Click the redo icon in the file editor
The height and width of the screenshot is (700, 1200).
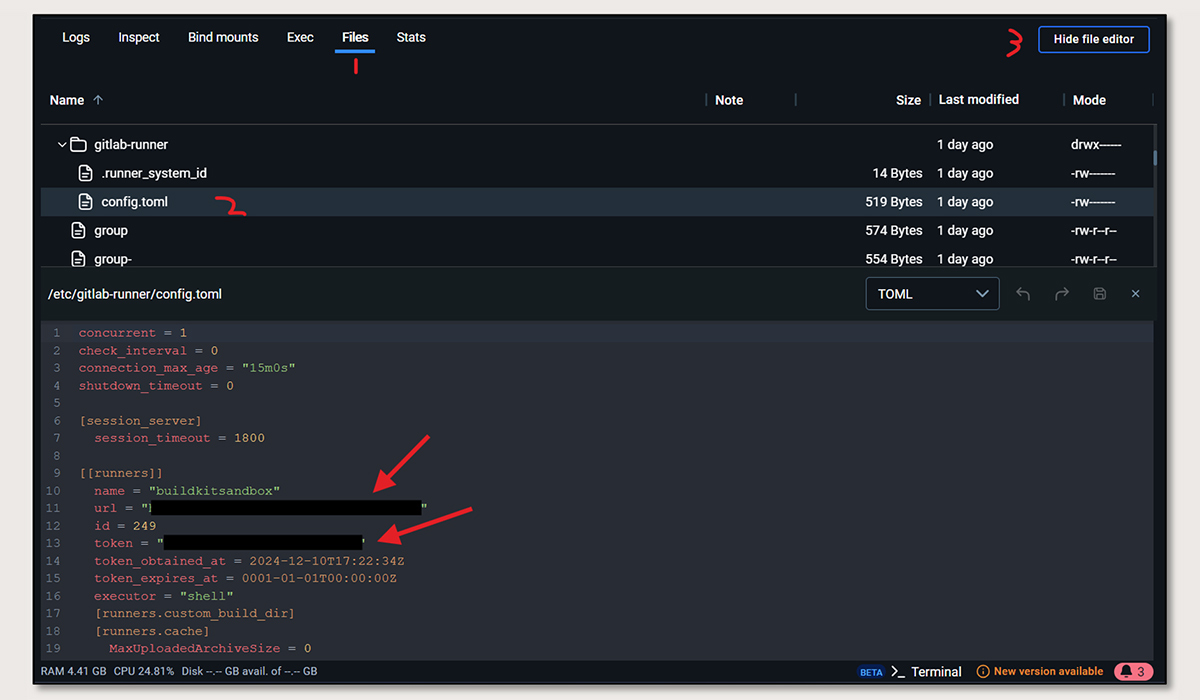click(x=1062, y=293)
